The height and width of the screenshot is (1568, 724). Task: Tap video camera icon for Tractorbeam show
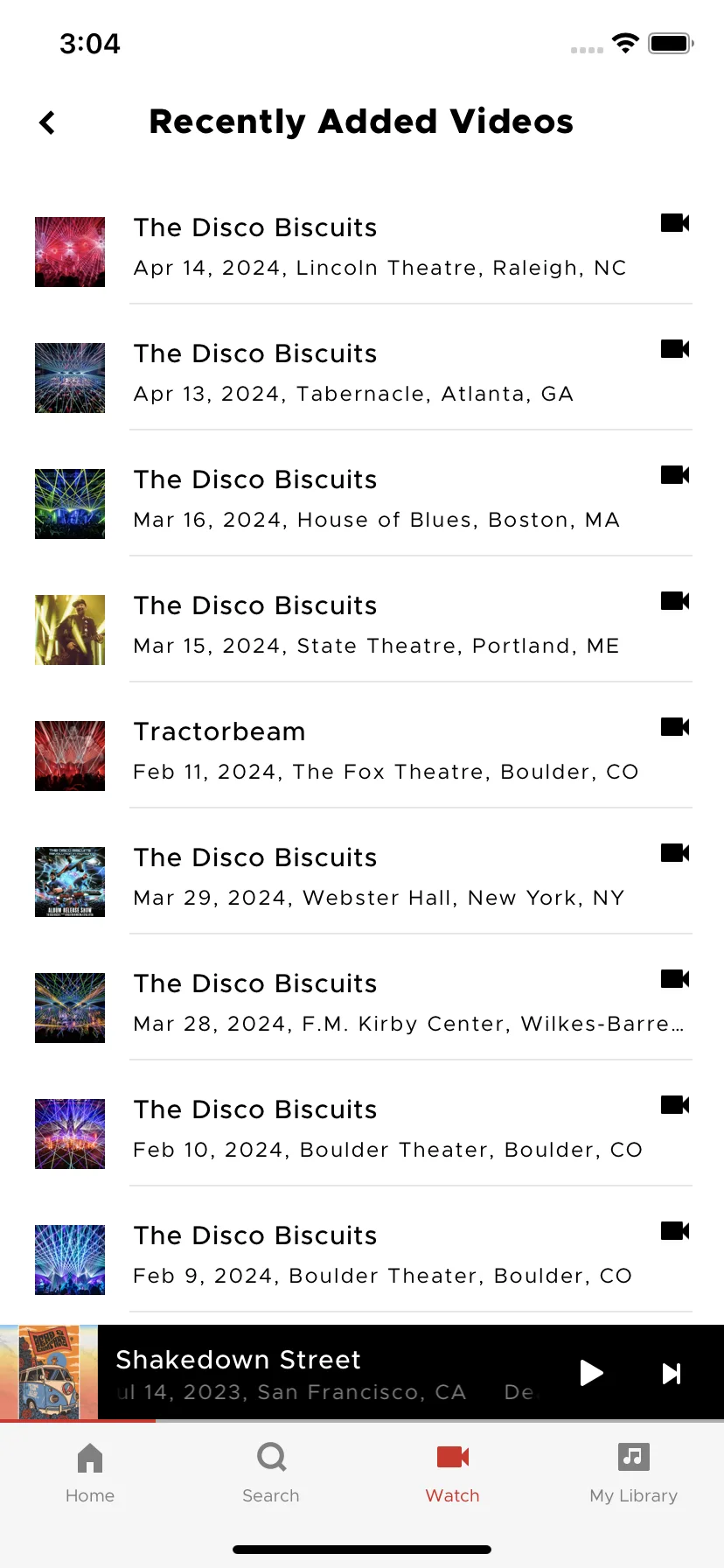[675, 727]
